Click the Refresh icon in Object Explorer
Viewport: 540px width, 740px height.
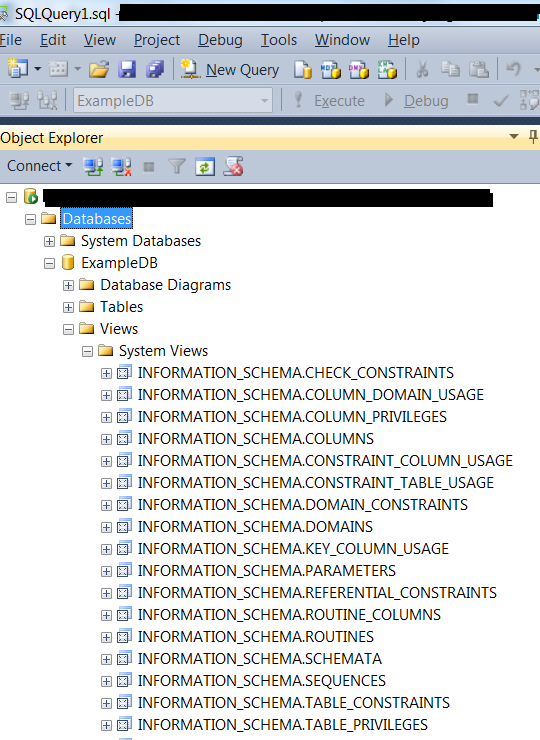205,167
